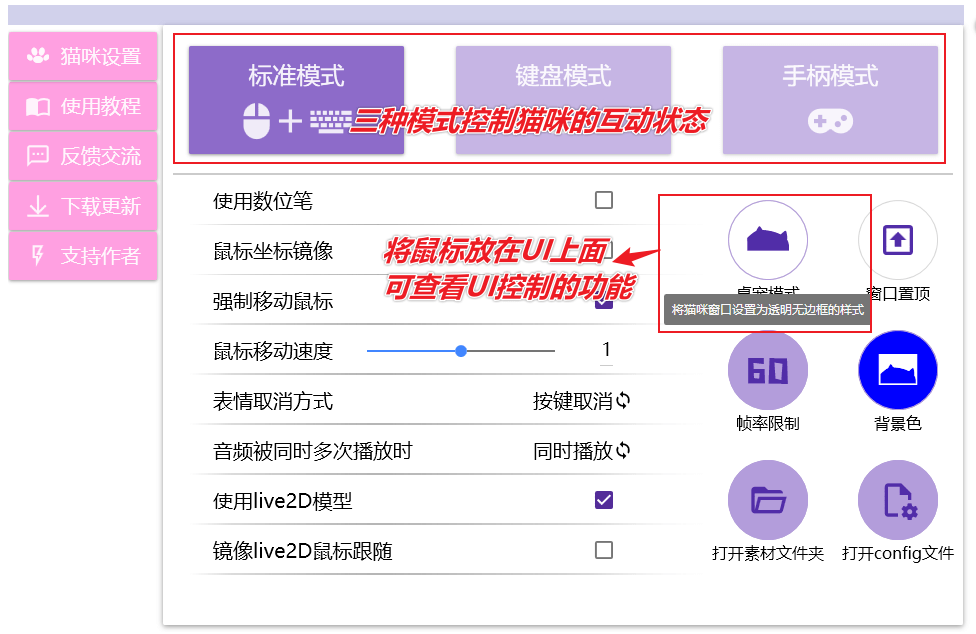Enable the 使用数位笔 checkbox

point(603,200)
